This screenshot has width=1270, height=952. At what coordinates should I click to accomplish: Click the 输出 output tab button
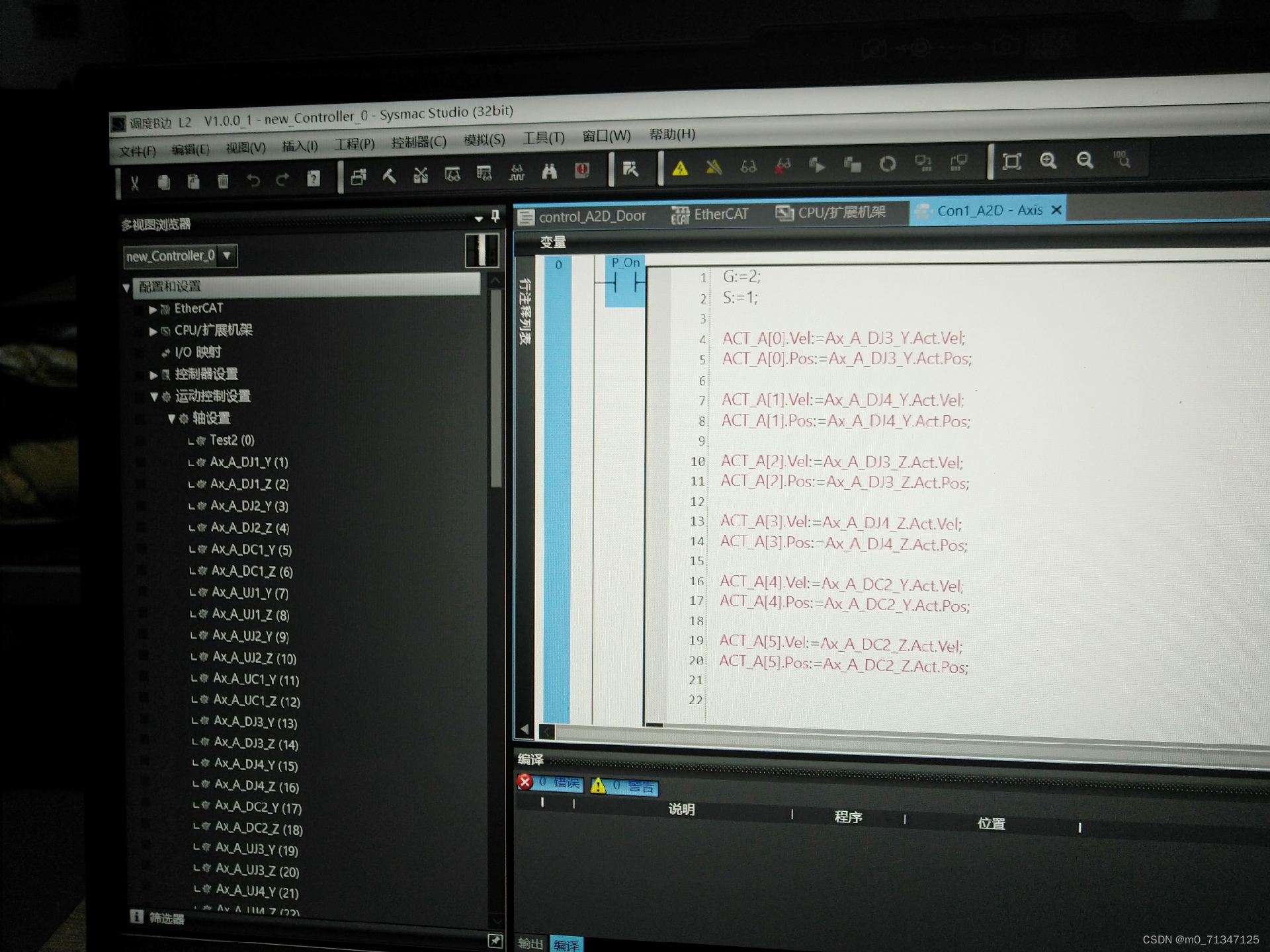tap(530, 943)
